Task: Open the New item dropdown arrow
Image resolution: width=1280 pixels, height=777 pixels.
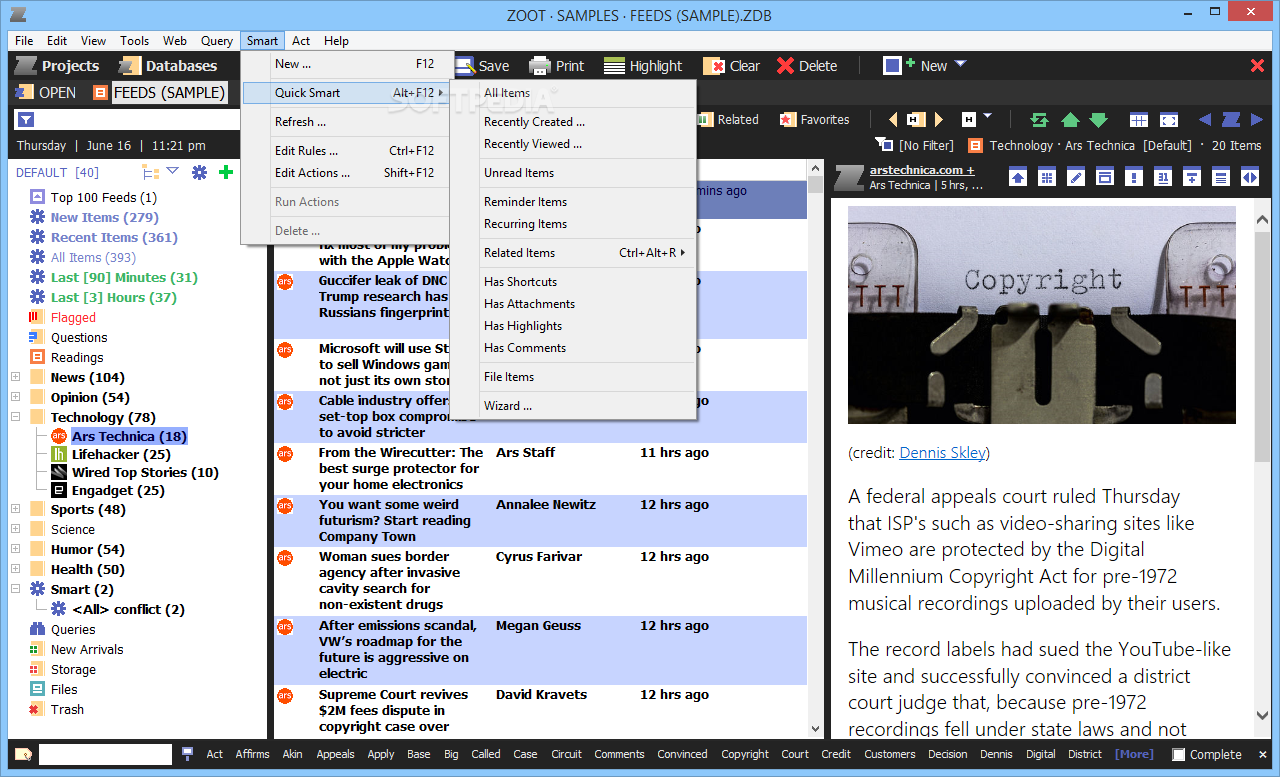Action: 960,65
